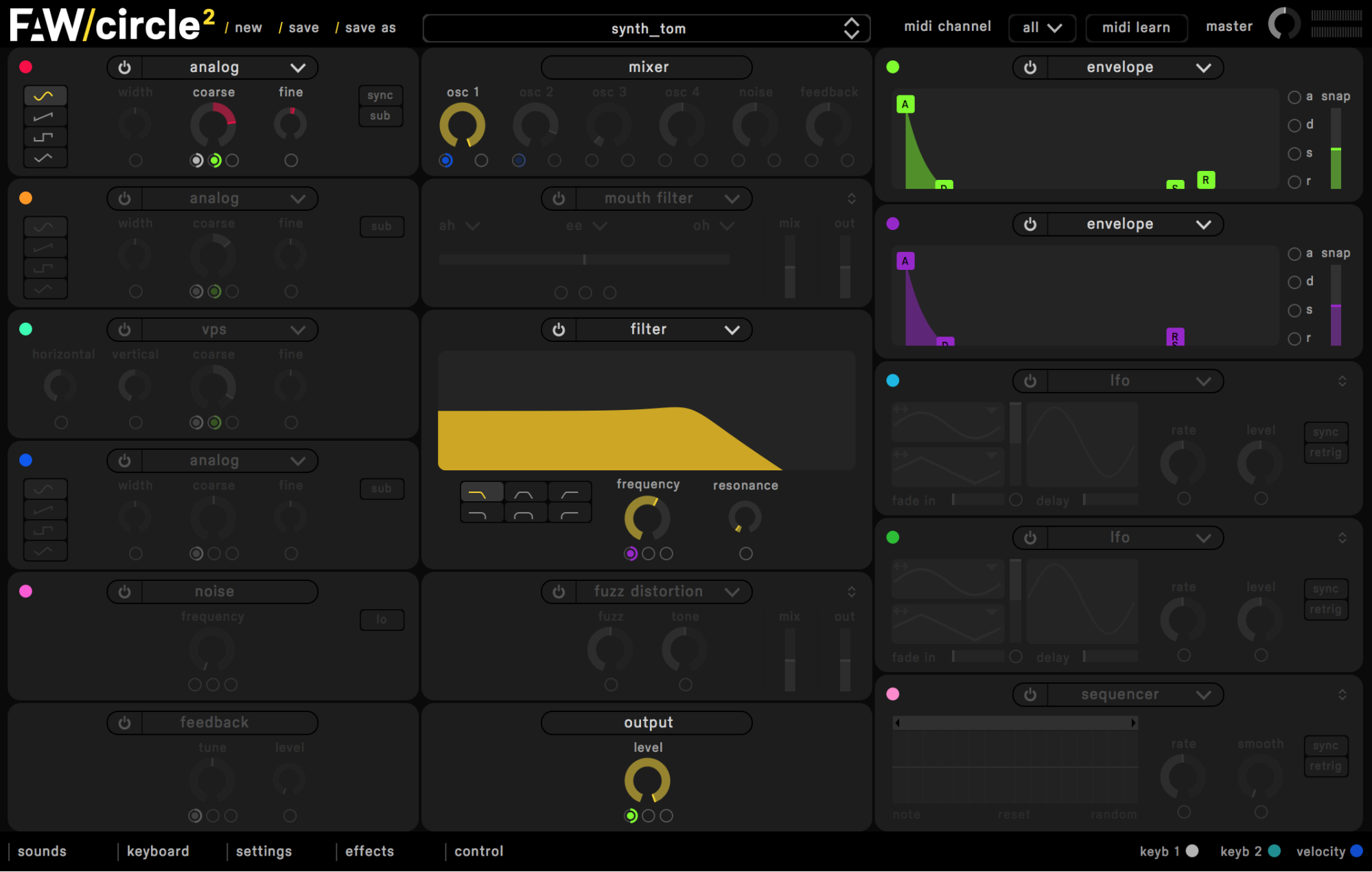This screenshot has height=872, width=1372.
Task: Open mouth filter type dropdown
Action: click(732, 198)
